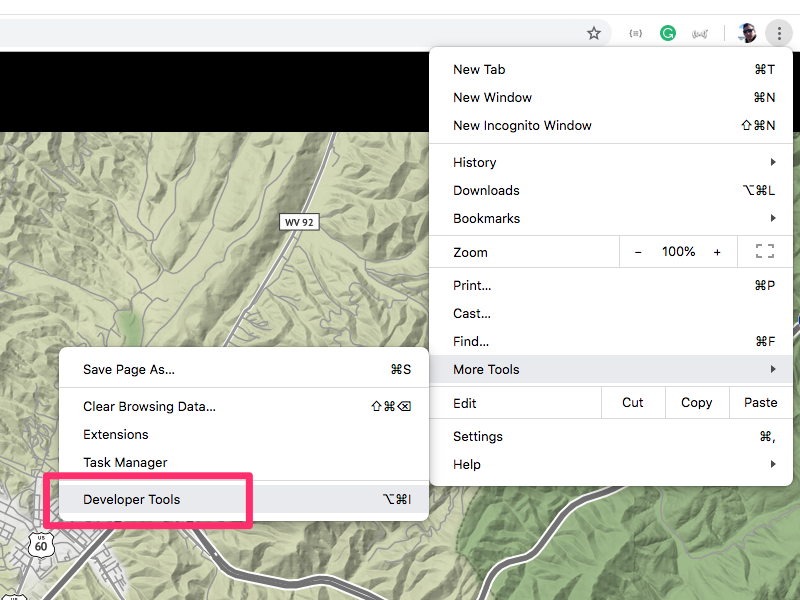Open the Grammarly extension icon

tap(668, 33)
